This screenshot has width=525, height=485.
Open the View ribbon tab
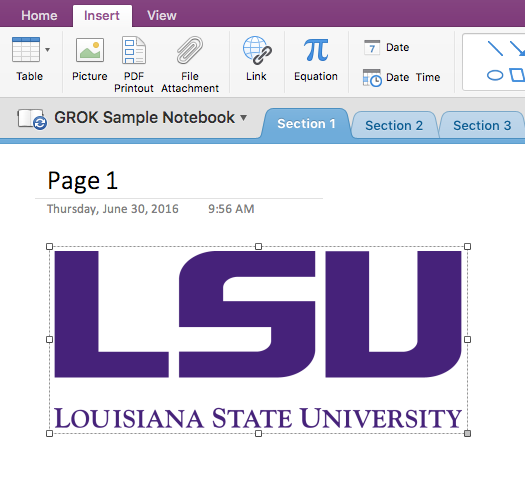(x=162, y=15)
